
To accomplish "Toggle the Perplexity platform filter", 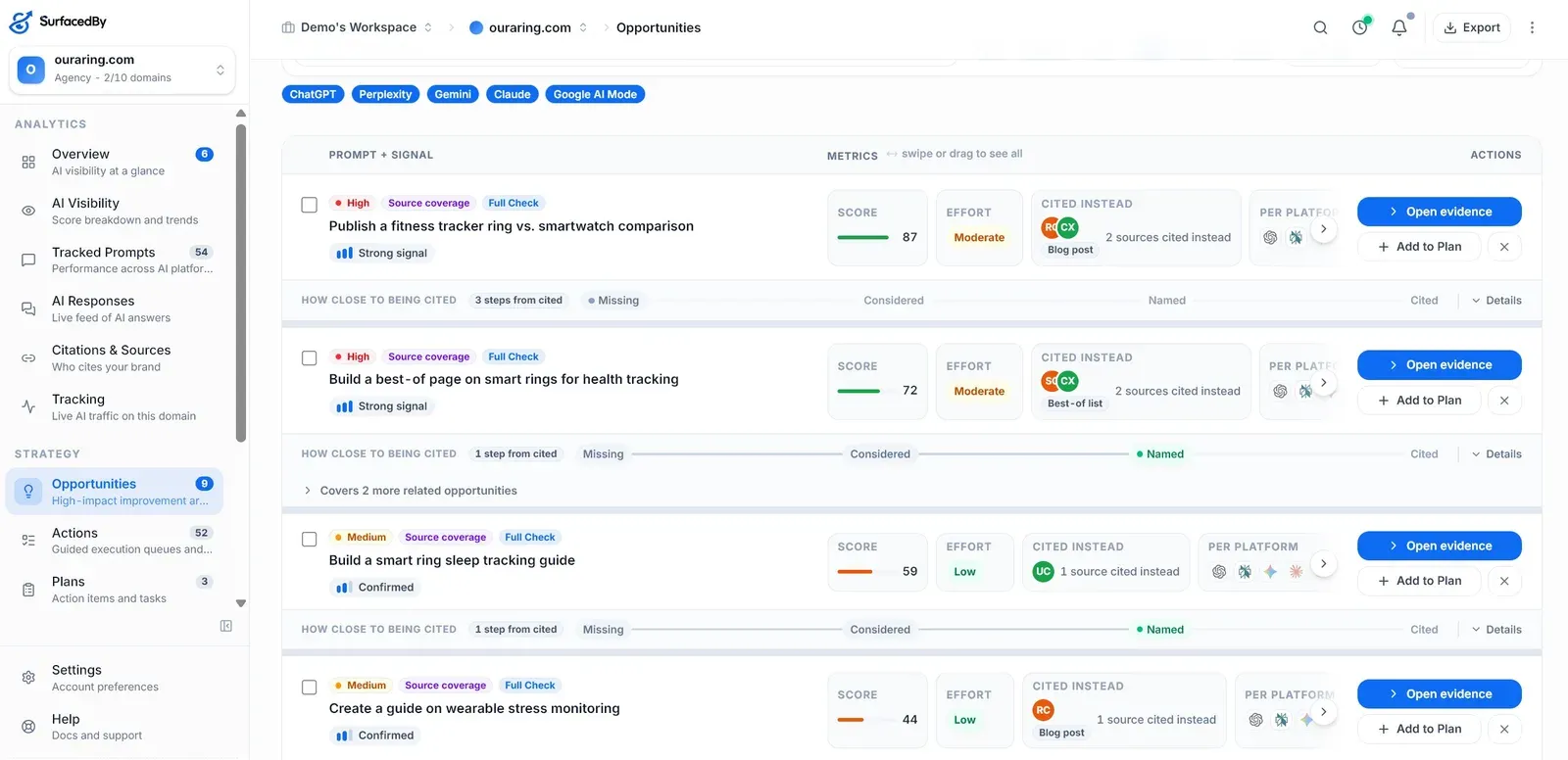I will (x=385, y=94).
